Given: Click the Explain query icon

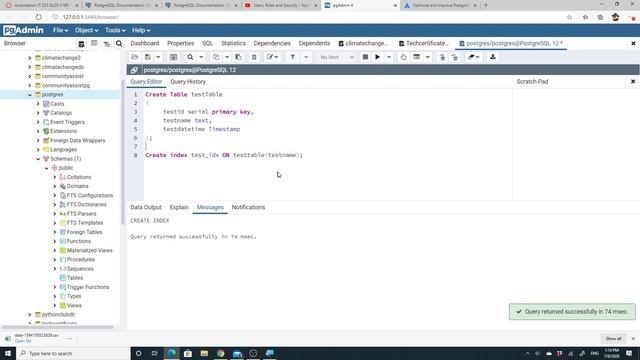Looking at the screenshot, I should (x=403, y=57).
